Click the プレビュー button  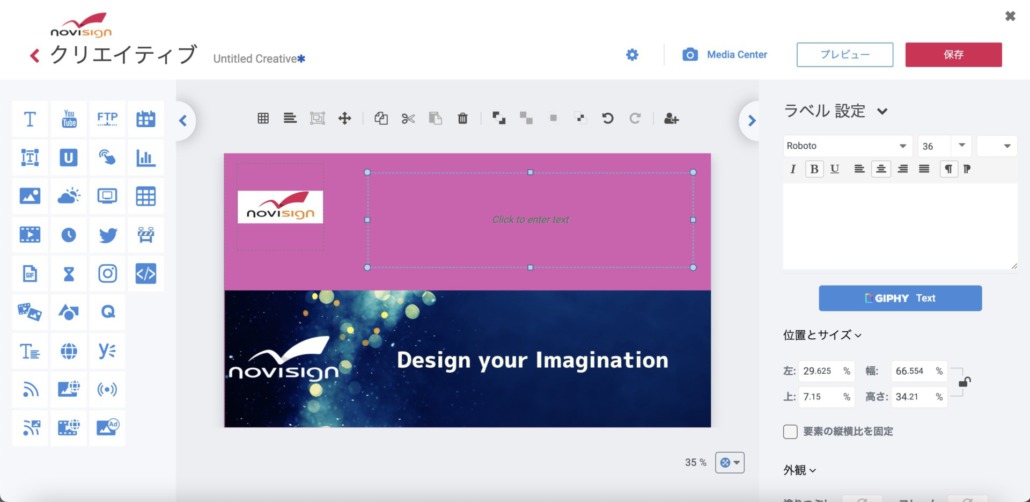pos(845,55)
